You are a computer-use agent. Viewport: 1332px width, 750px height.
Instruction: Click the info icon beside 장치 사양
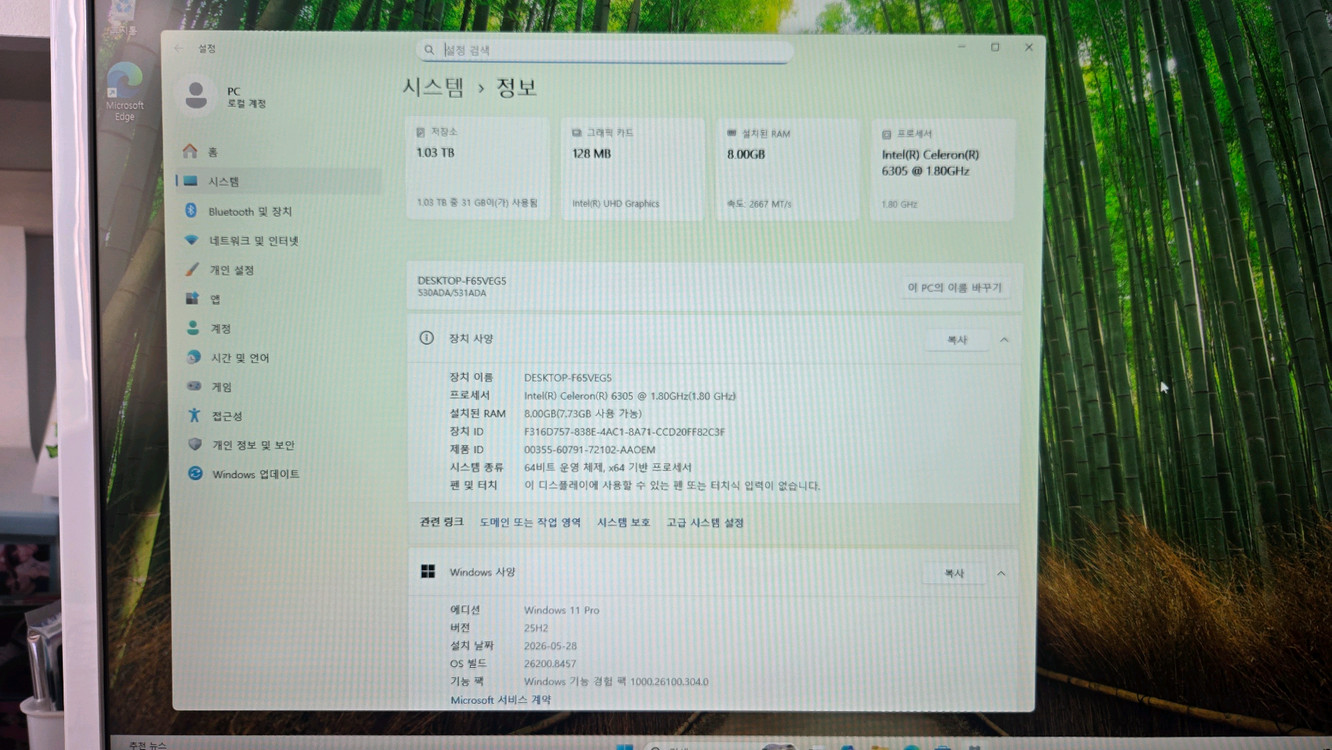427,338
